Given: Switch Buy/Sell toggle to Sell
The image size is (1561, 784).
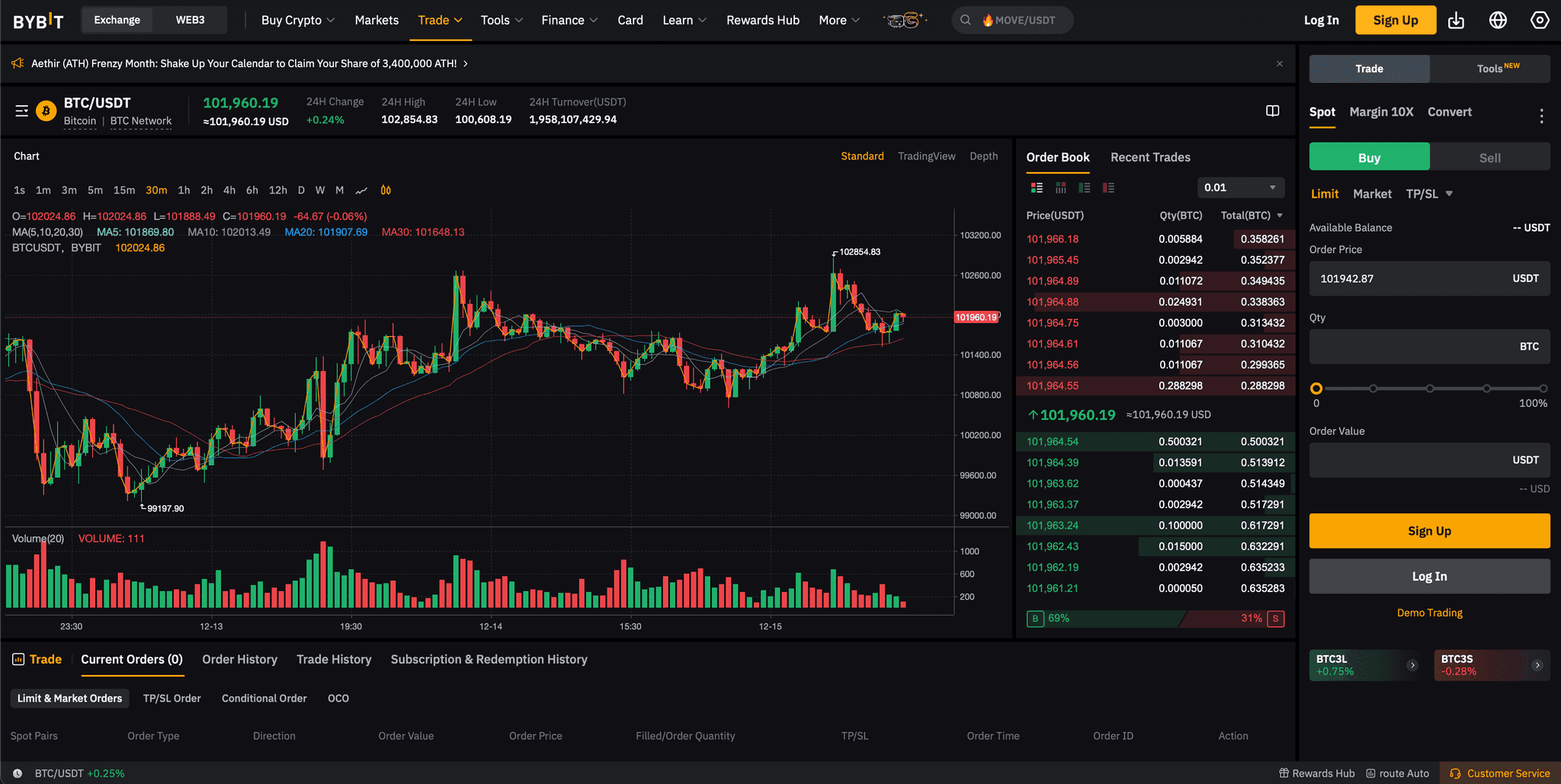Looking at the screenshot, I should (1489, 156).
